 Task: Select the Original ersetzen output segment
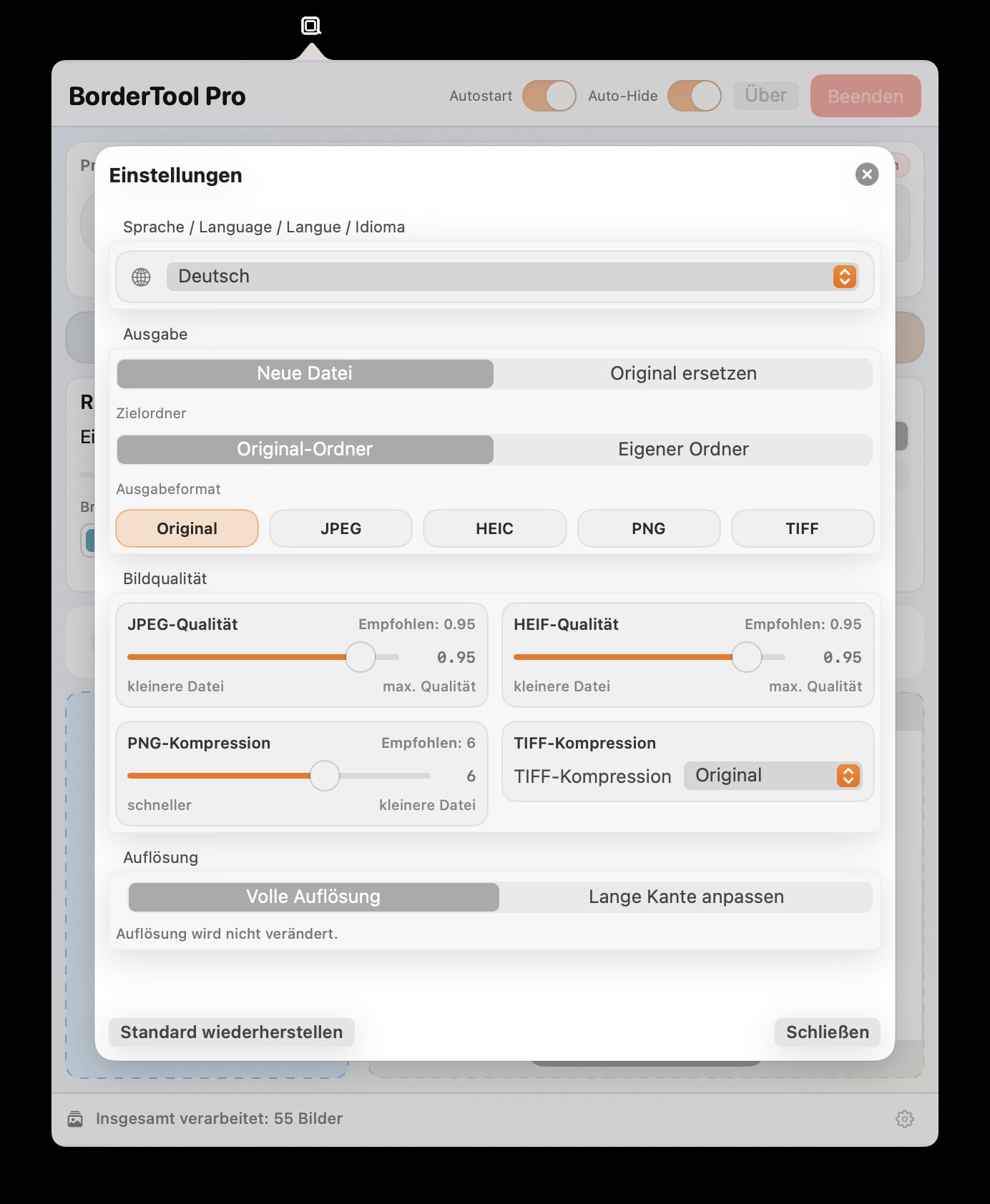[x=683, y=373]
